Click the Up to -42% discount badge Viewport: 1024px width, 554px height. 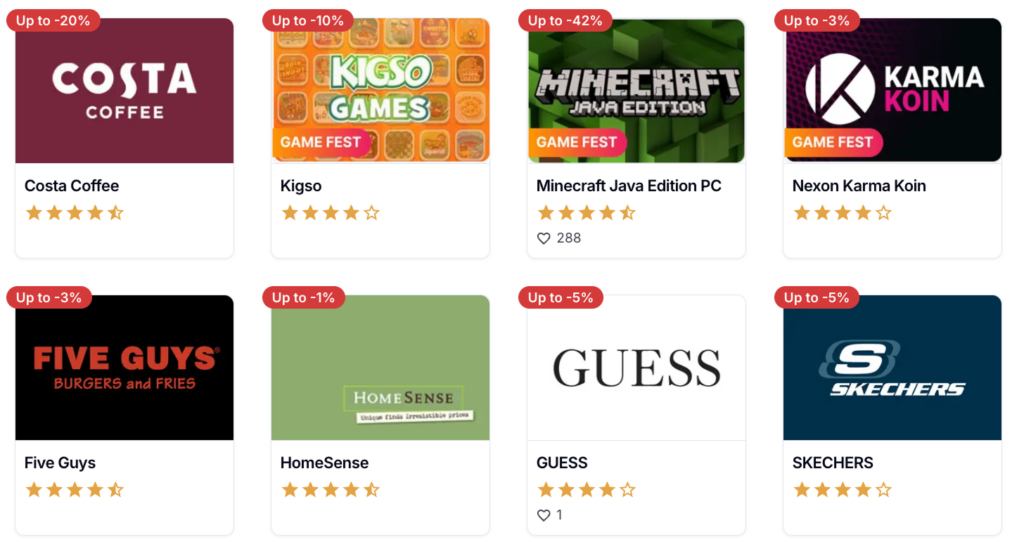click(x=565, y=20)
